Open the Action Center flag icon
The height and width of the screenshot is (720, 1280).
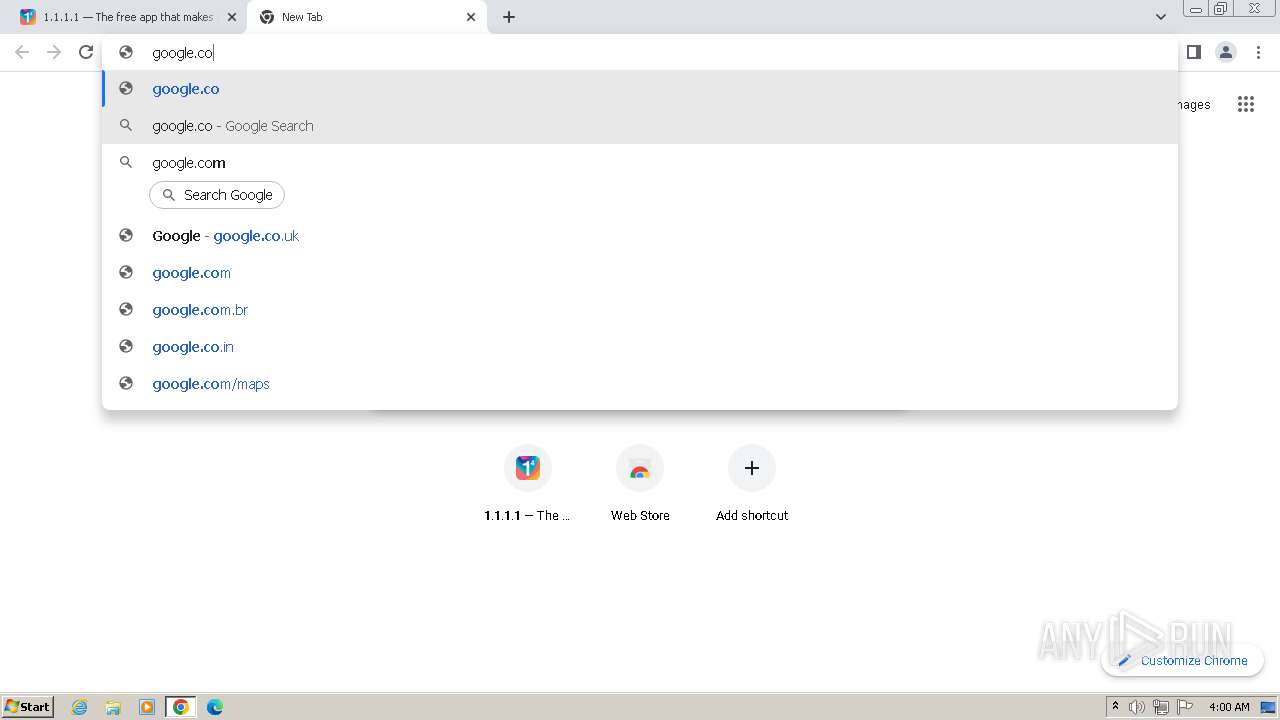(1185, 707)
